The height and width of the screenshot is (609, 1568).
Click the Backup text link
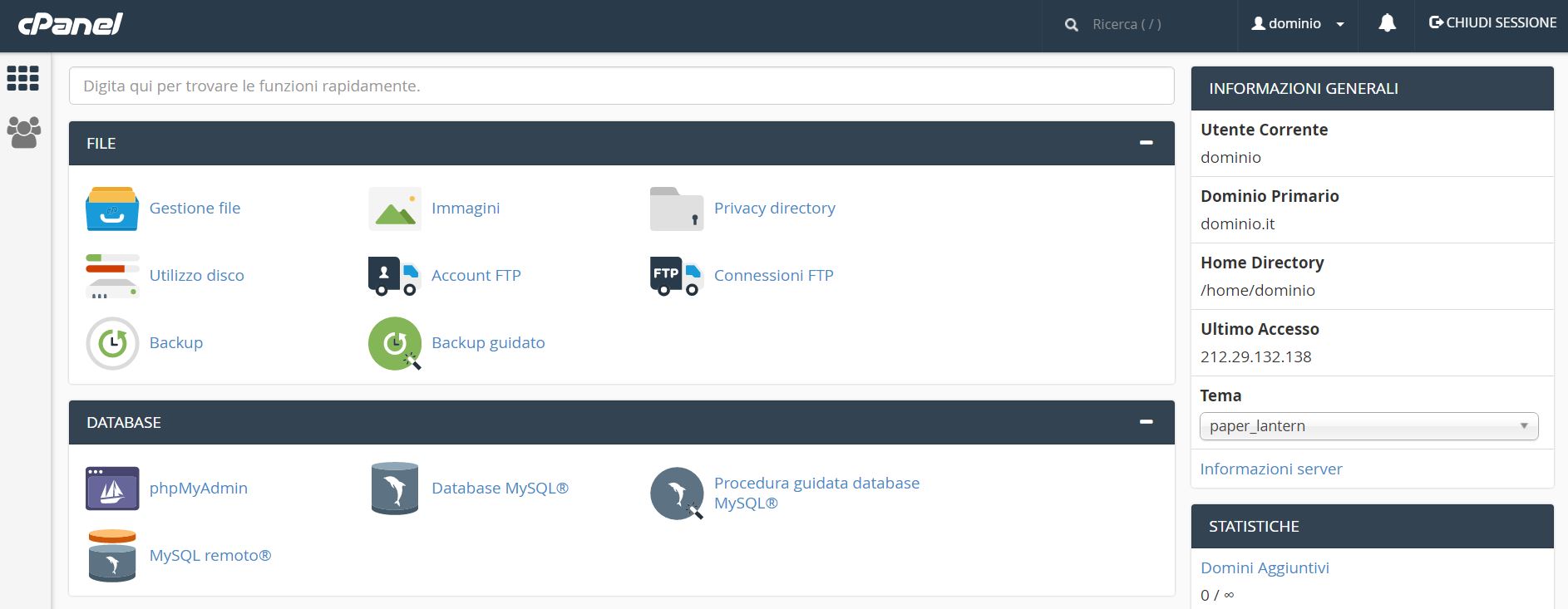point(176,343)
